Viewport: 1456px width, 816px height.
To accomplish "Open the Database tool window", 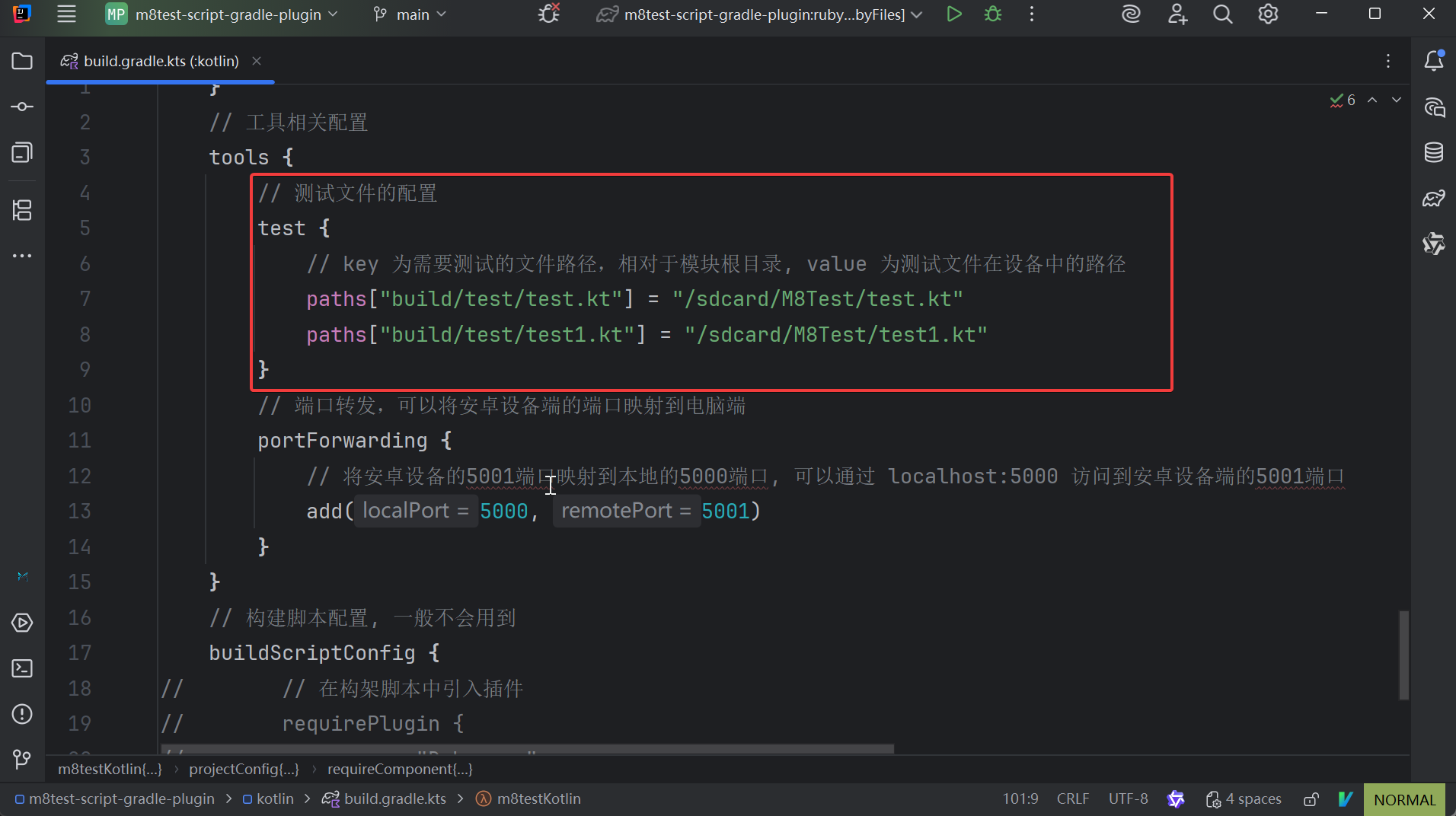I will [x=1434, y=152].
